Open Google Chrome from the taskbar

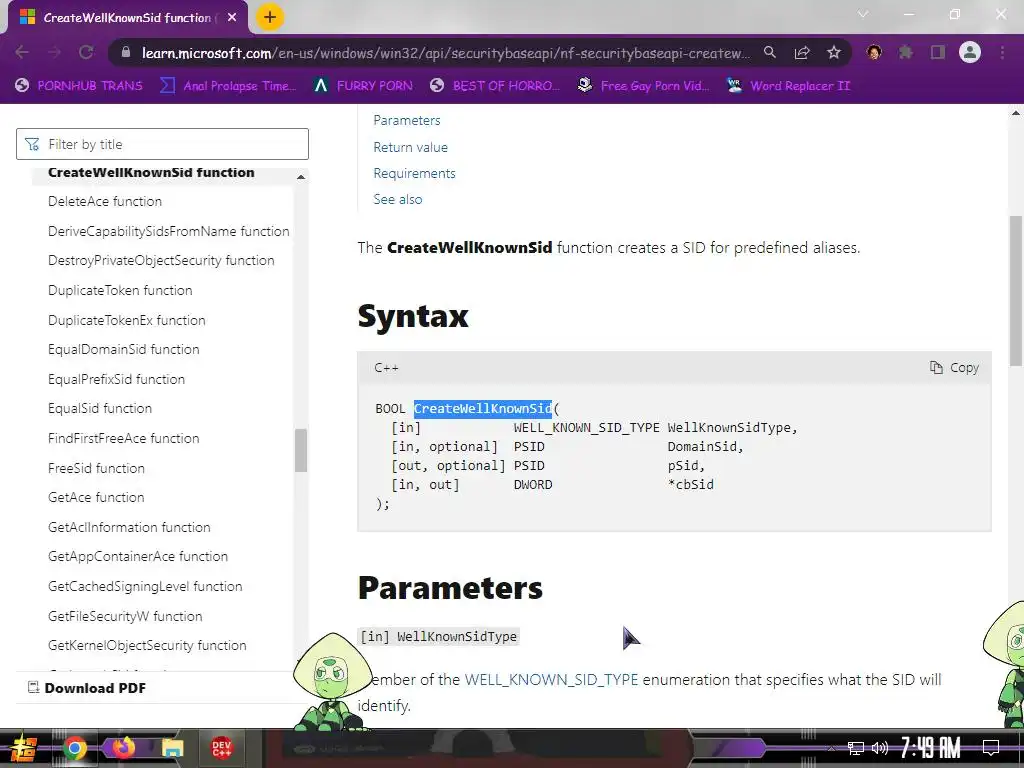pos(74,748)
